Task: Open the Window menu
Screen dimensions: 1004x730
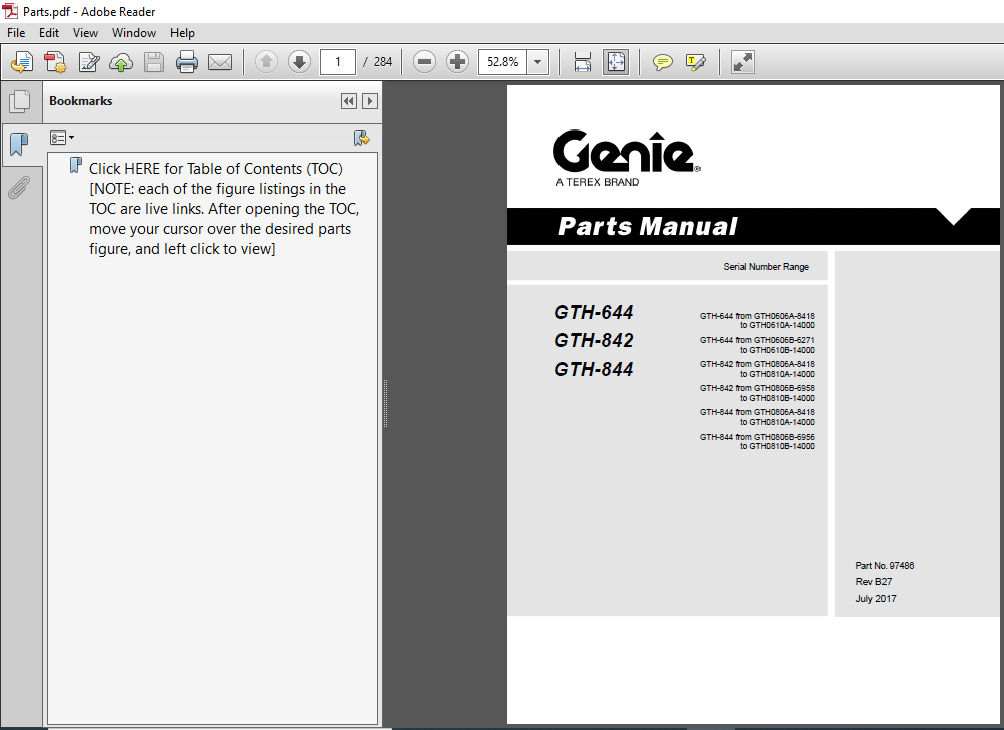Action: coord(134,33)
